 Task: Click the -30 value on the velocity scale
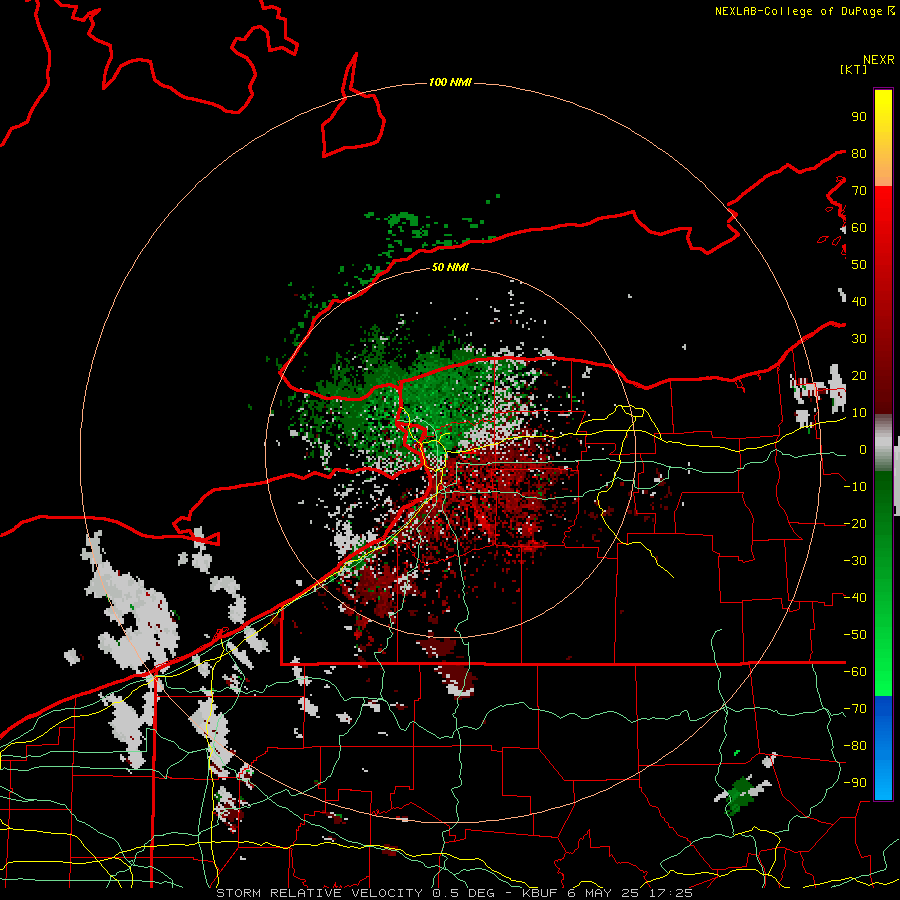click(855, 561)
